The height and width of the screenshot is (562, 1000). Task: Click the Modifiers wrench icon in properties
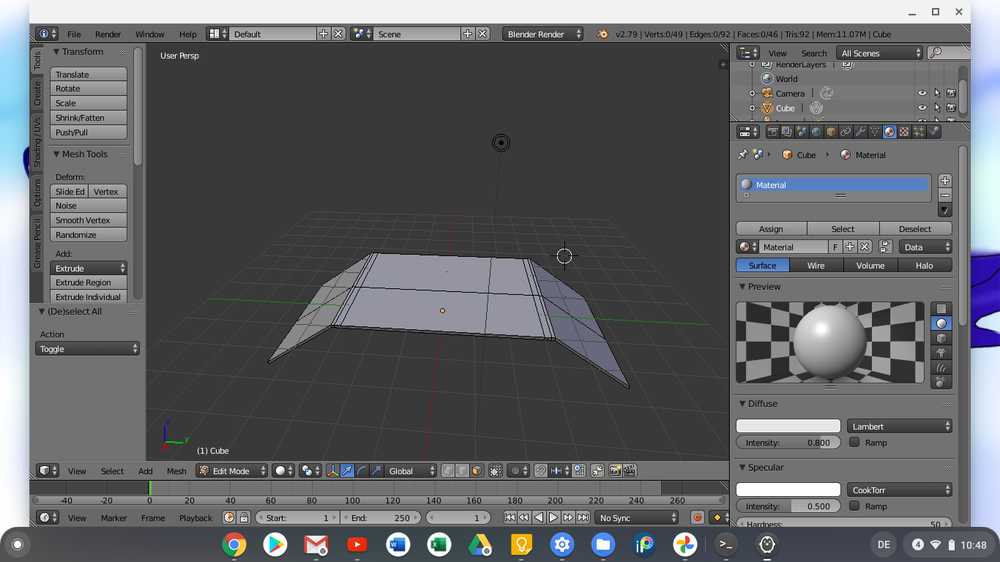click(860, 132)
